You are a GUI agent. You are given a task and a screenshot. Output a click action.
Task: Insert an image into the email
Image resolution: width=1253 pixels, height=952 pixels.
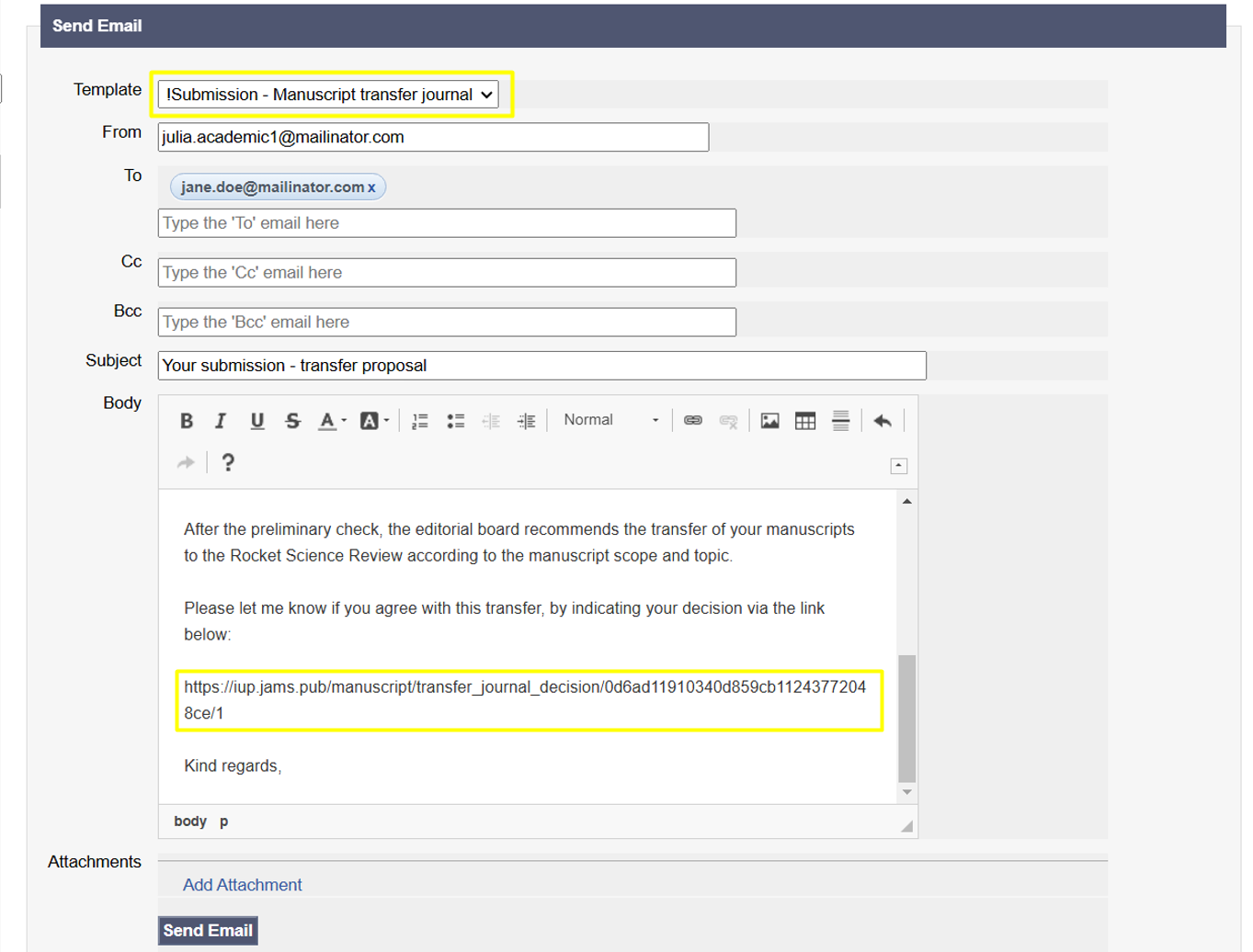point(769,421)
